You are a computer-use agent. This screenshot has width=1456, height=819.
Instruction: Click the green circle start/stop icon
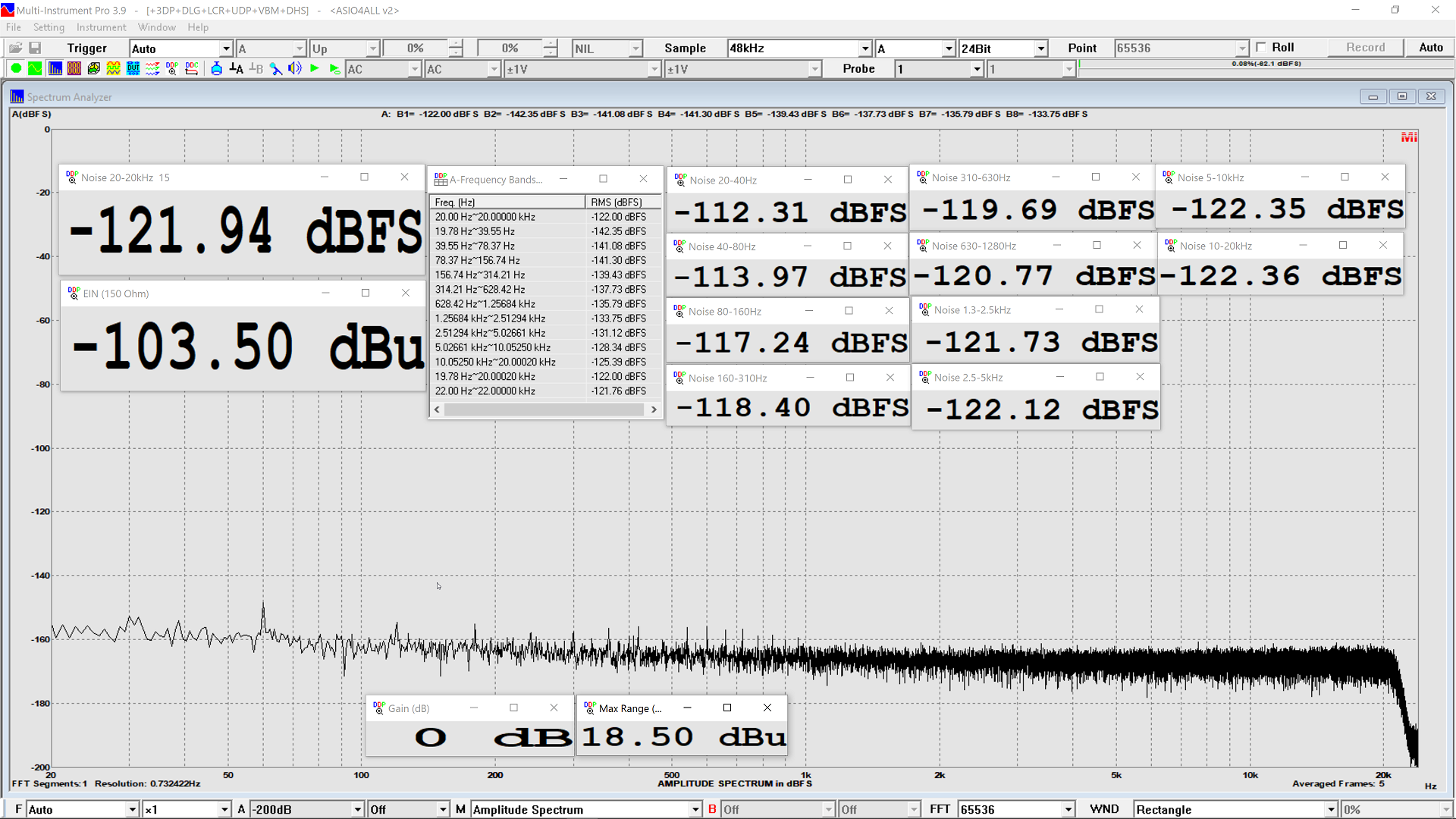pyautogui.click(x=16, y=68)
